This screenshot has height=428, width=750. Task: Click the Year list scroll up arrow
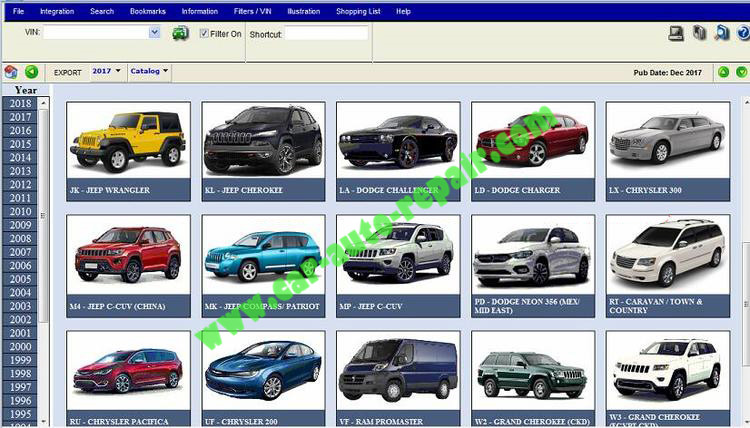click(44, 103)
